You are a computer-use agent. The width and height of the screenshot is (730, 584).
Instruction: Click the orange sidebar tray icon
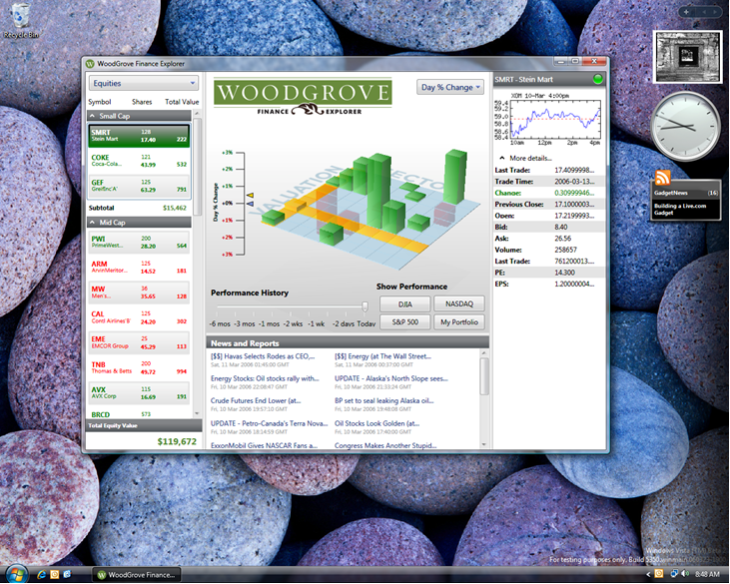coord(659,574)
